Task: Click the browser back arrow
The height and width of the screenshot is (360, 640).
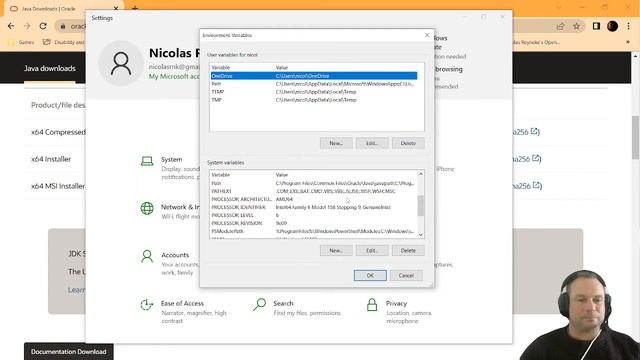Action: pos(11,26)
